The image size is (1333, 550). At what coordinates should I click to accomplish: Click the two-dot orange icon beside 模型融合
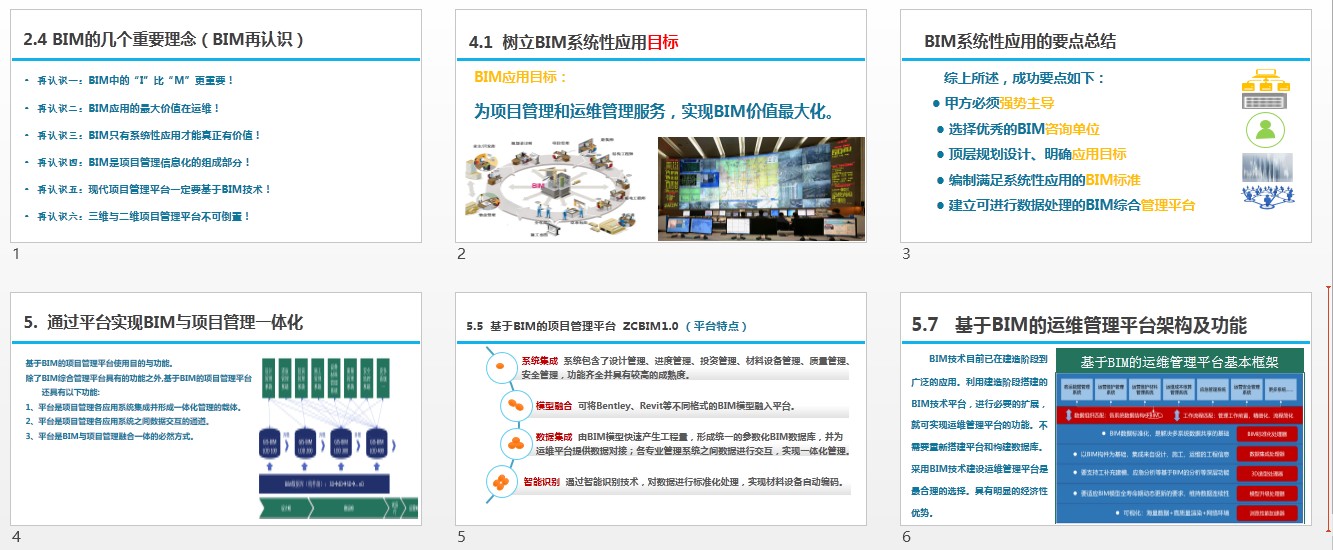[x=517, y=405]
